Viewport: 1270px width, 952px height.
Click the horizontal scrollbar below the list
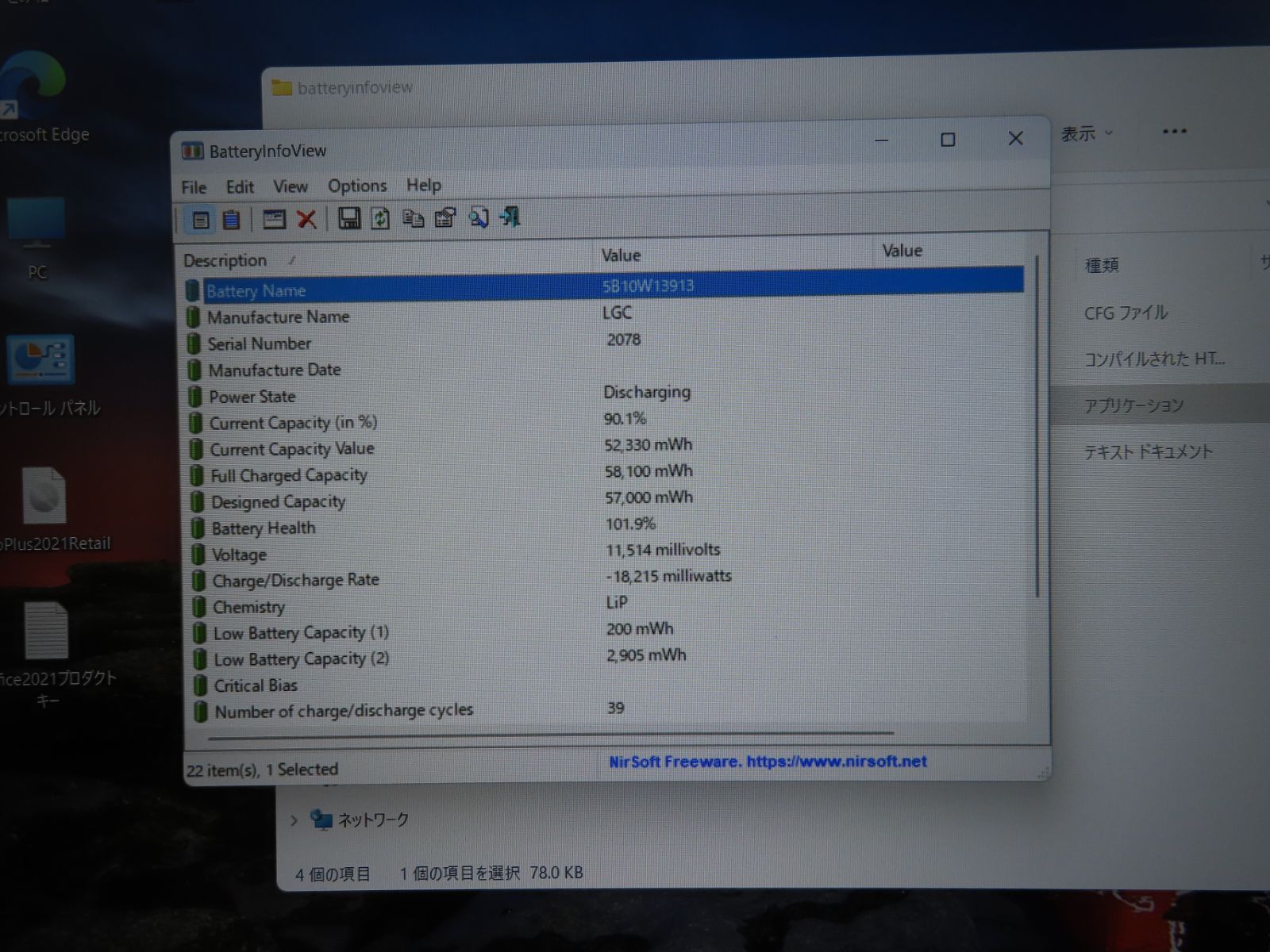550,736
